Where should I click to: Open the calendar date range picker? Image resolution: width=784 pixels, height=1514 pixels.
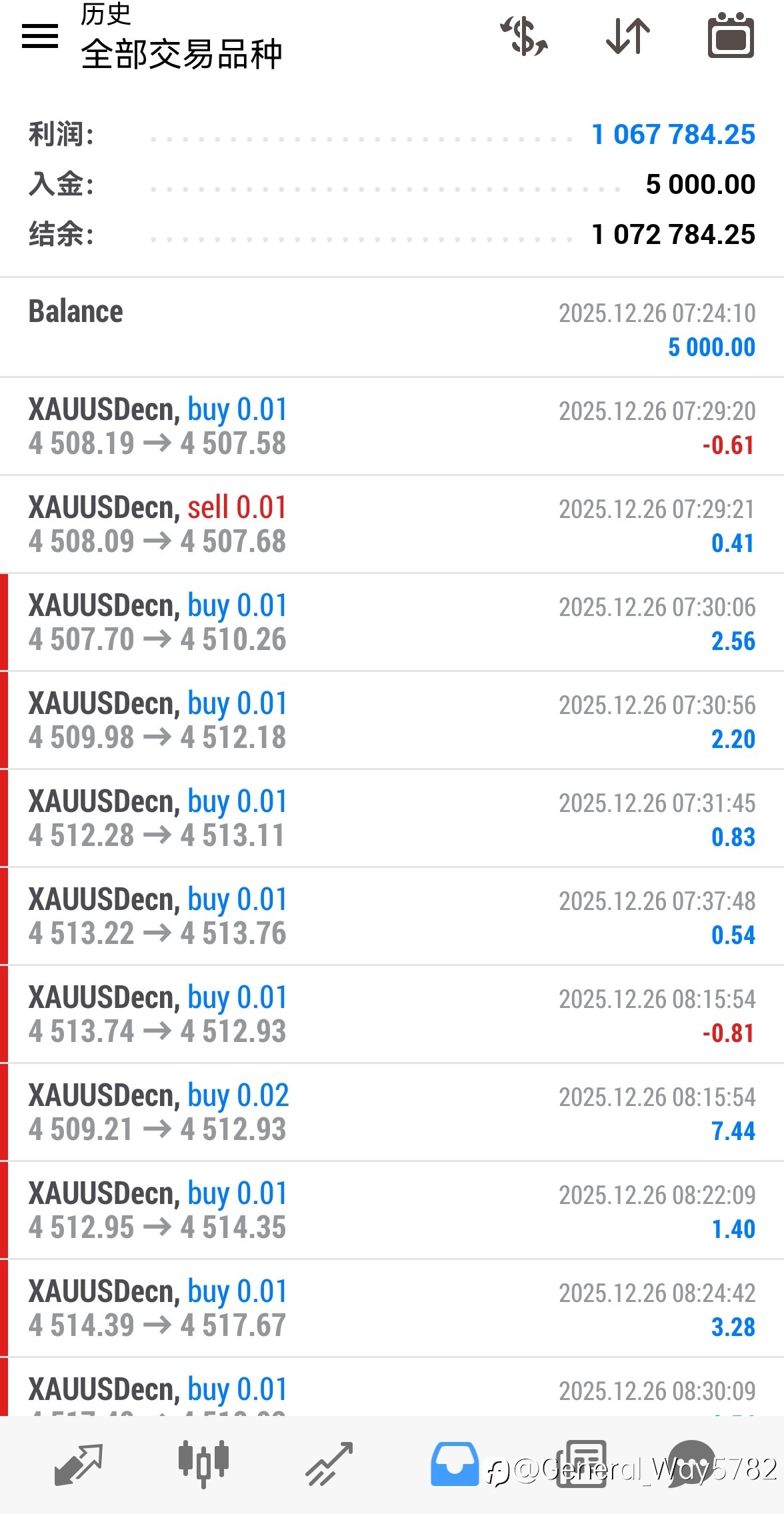(x=731, y=37)
